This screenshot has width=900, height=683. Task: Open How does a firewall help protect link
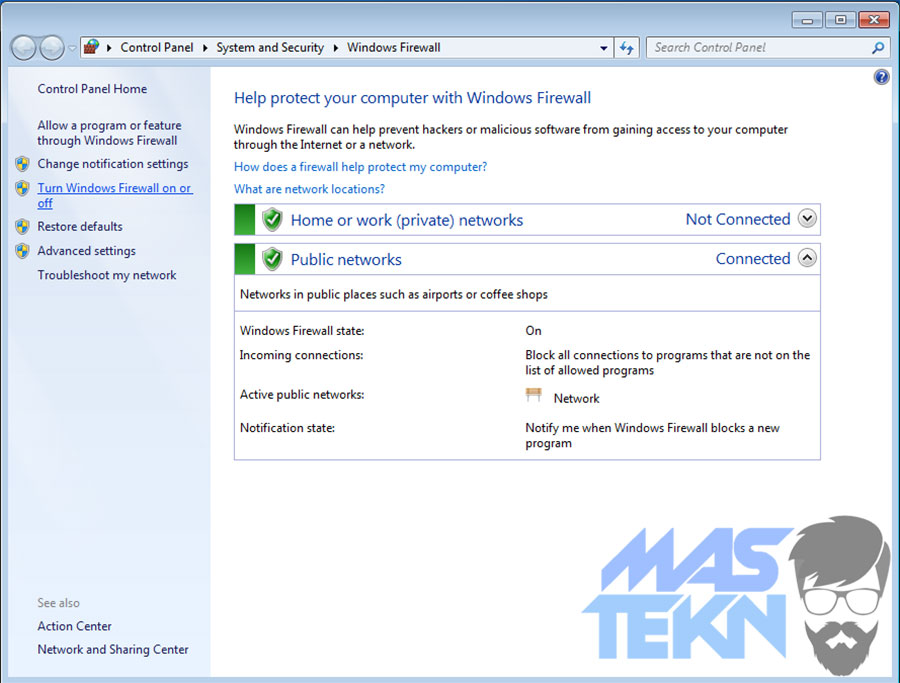[360, 167]
